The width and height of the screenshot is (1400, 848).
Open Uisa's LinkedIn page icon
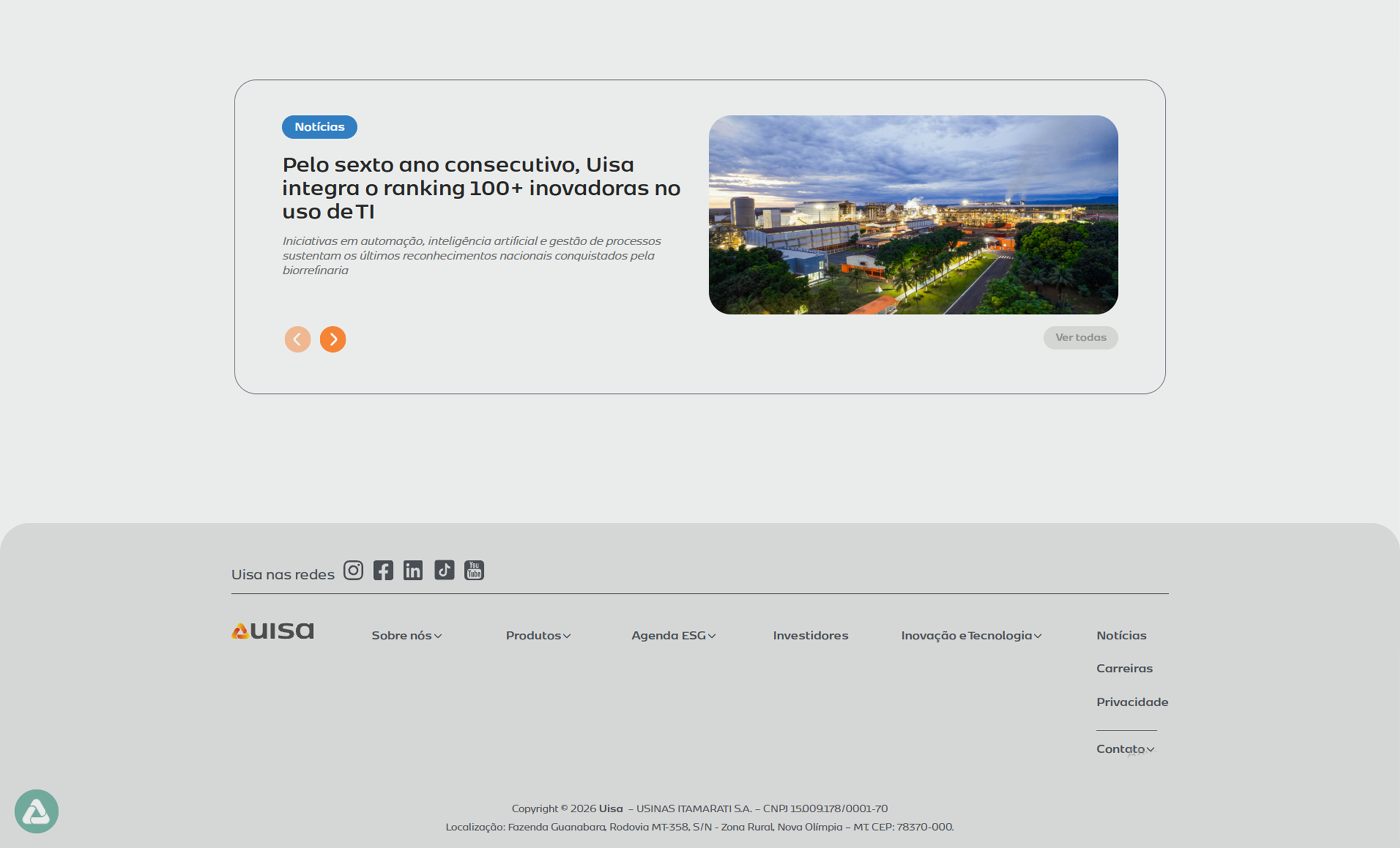point(413,570)
